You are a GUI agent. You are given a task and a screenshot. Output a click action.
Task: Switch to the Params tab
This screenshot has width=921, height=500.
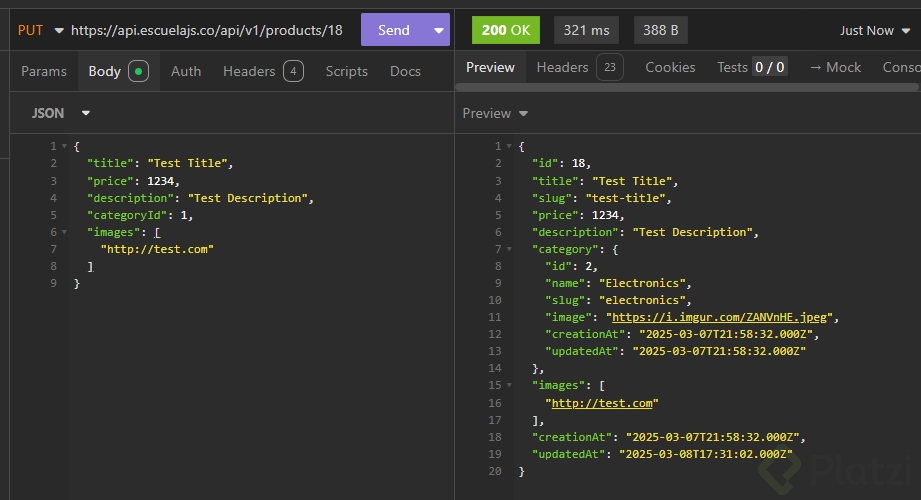click(44, 71)
